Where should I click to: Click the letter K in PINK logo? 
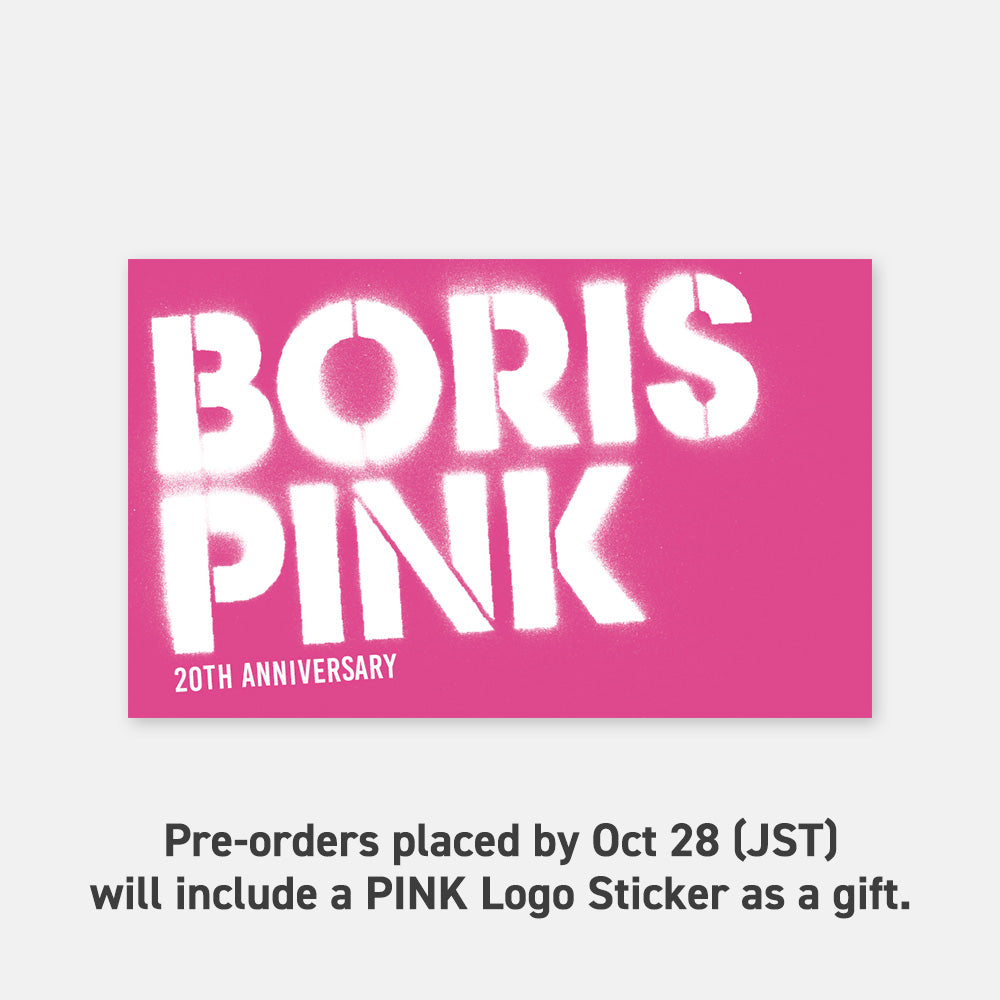571,546
